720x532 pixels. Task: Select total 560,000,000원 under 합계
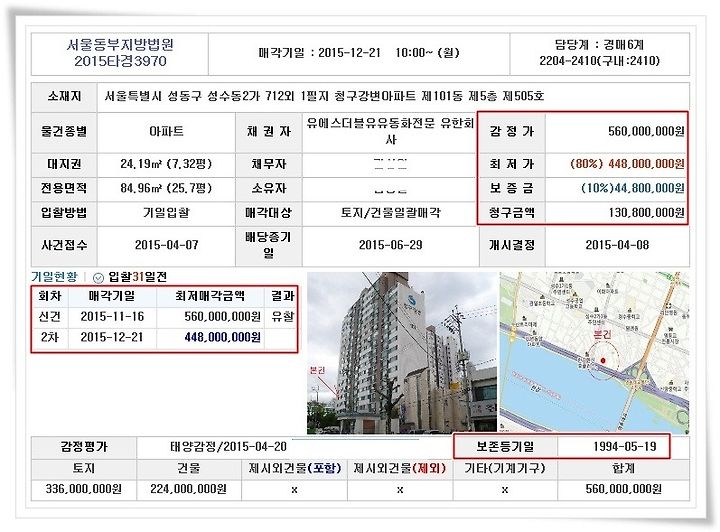pos(624,489)
